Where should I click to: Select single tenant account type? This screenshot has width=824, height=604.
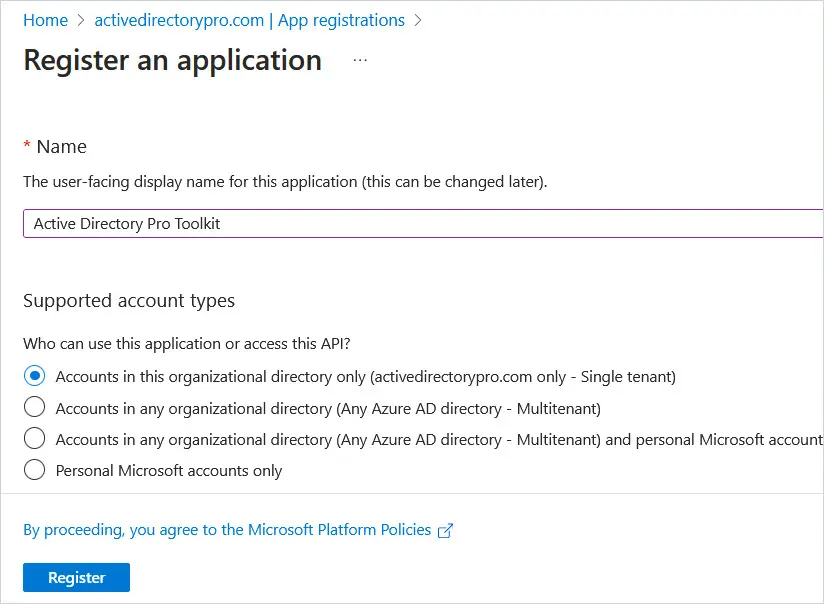tap(35, 376)
